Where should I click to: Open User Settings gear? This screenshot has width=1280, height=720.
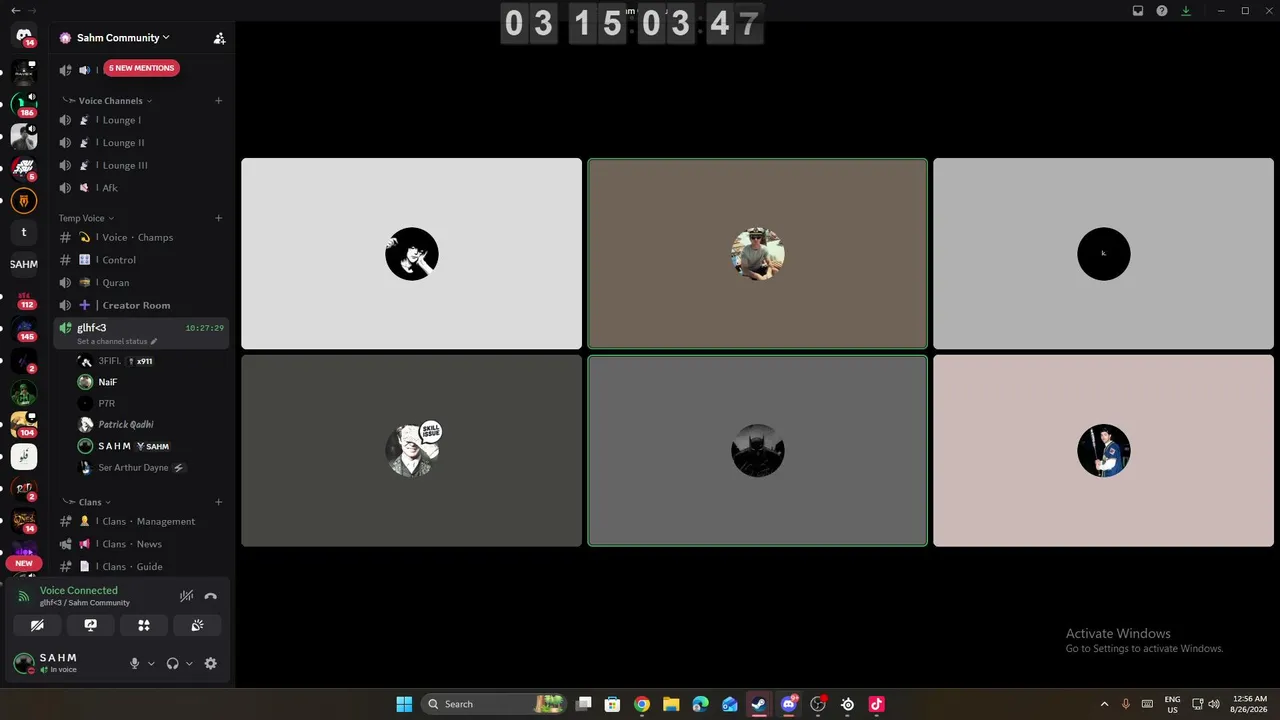[210, 663]
